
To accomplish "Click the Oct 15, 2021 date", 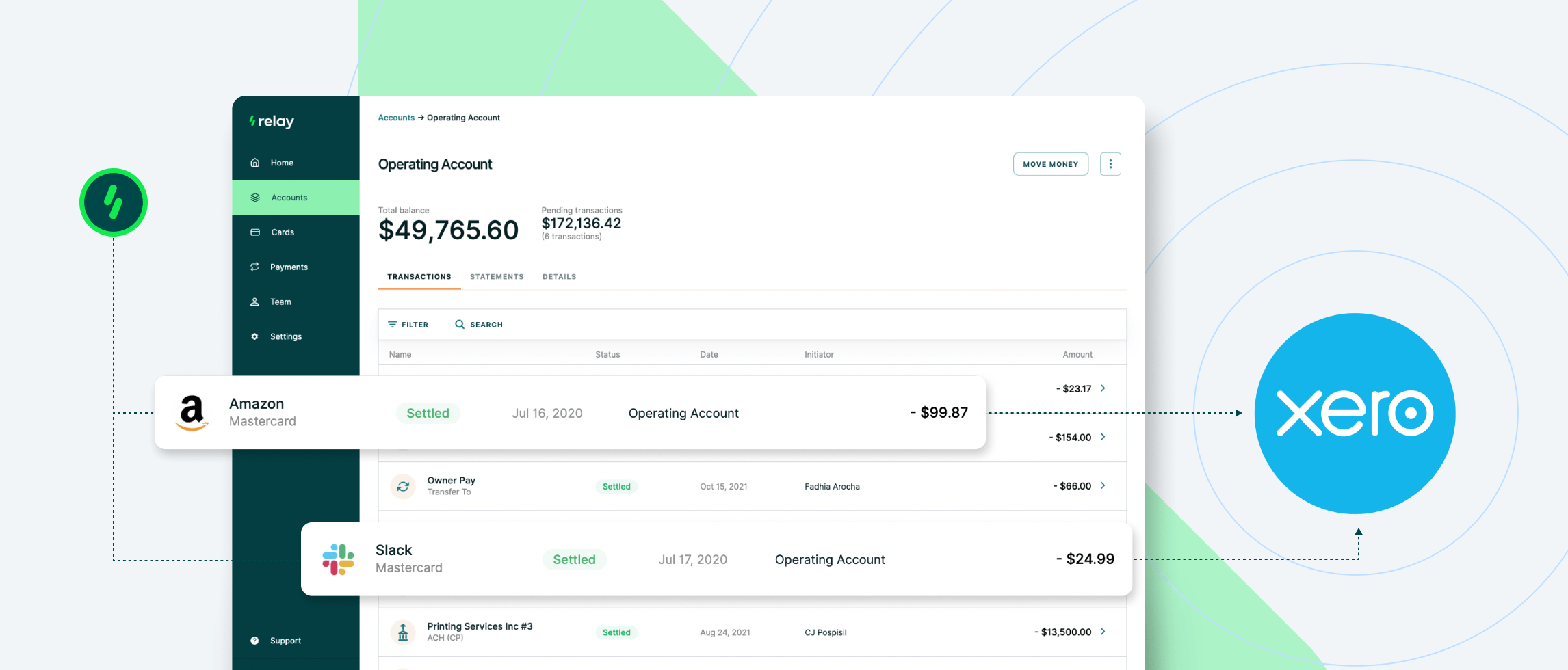I will 723,487.
